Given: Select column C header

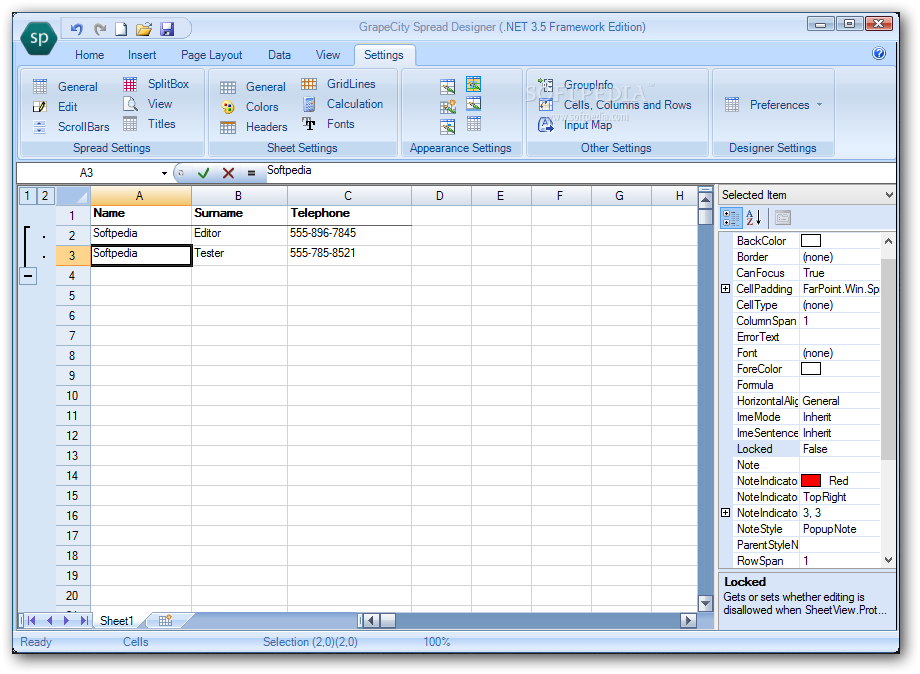Looking at the screenshot, I should (x=349, y=196).
